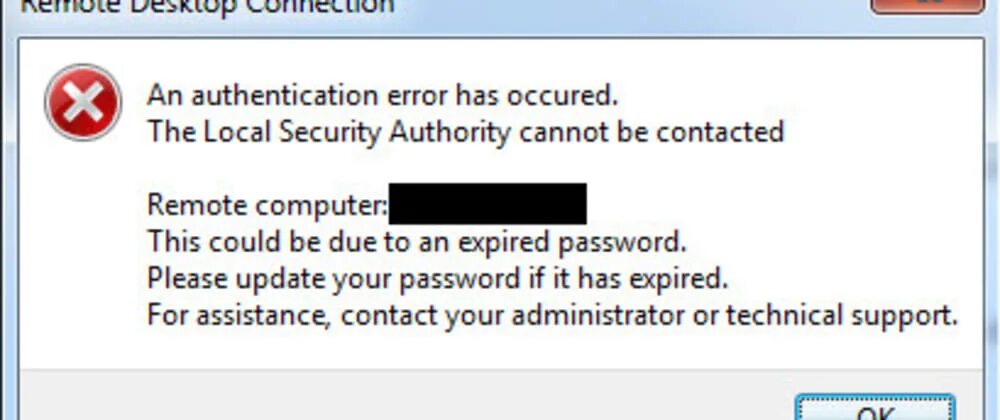Close the Remote Desktop Connection dialog
This screenshot has width=1000, height=420.
pyautogui.click(x=928, y=5)
